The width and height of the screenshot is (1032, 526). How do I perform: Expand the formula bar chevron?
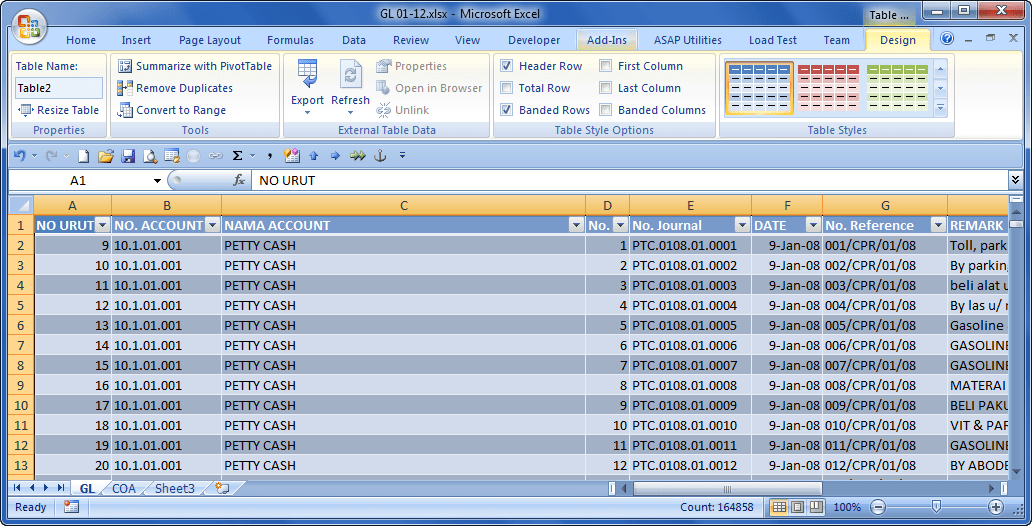point(1016,180)
